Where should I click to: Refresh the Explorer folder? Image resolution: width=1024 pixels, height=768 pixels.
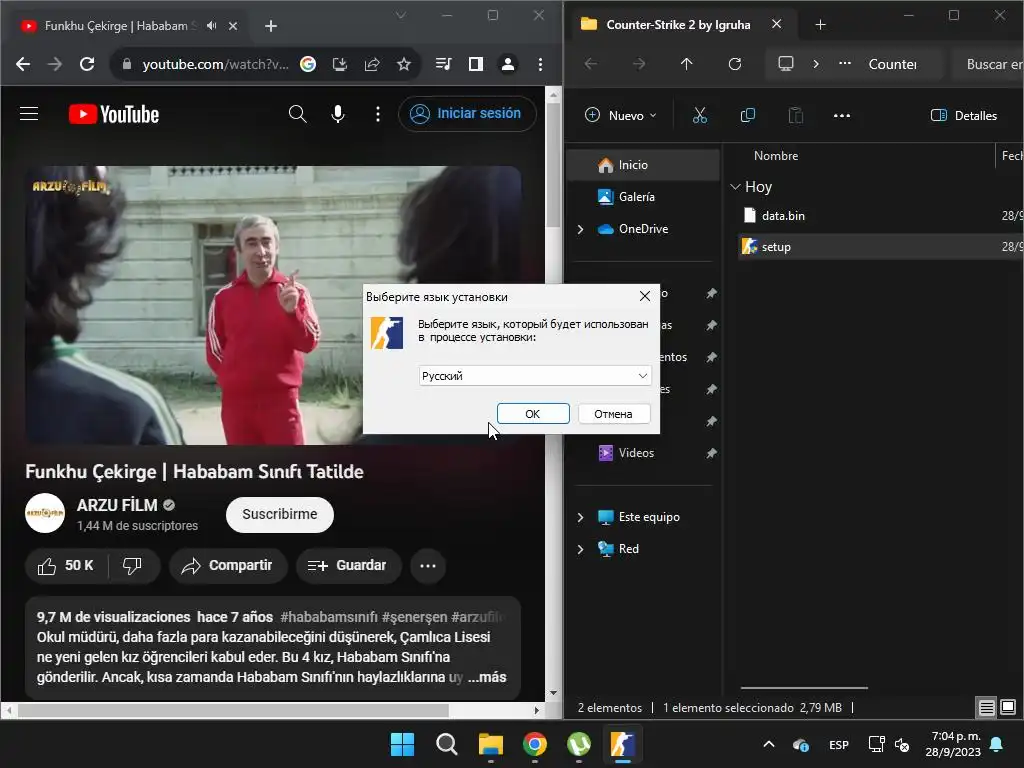735,64
